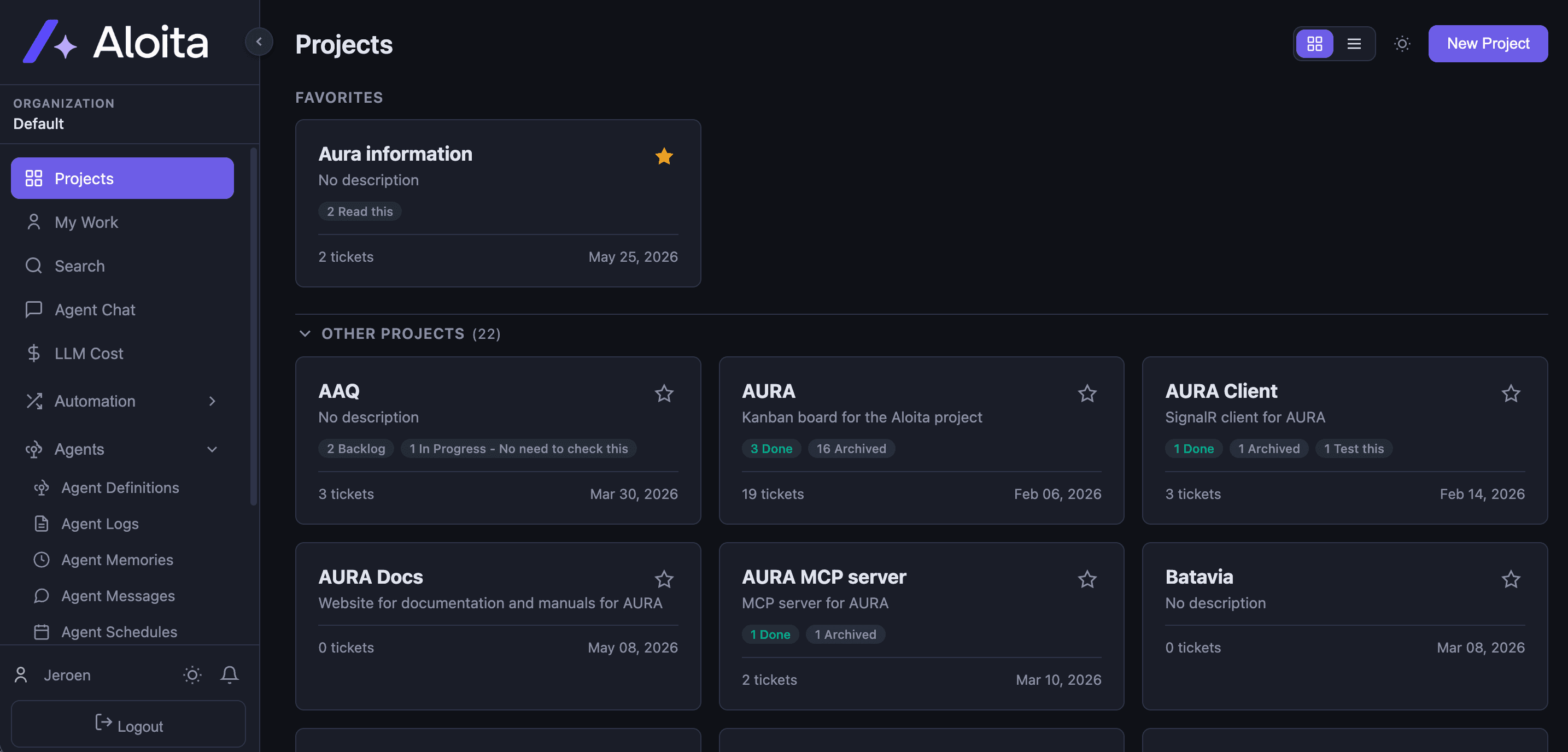
Task: Open the AURA Docs project
Action: point(498,626)
